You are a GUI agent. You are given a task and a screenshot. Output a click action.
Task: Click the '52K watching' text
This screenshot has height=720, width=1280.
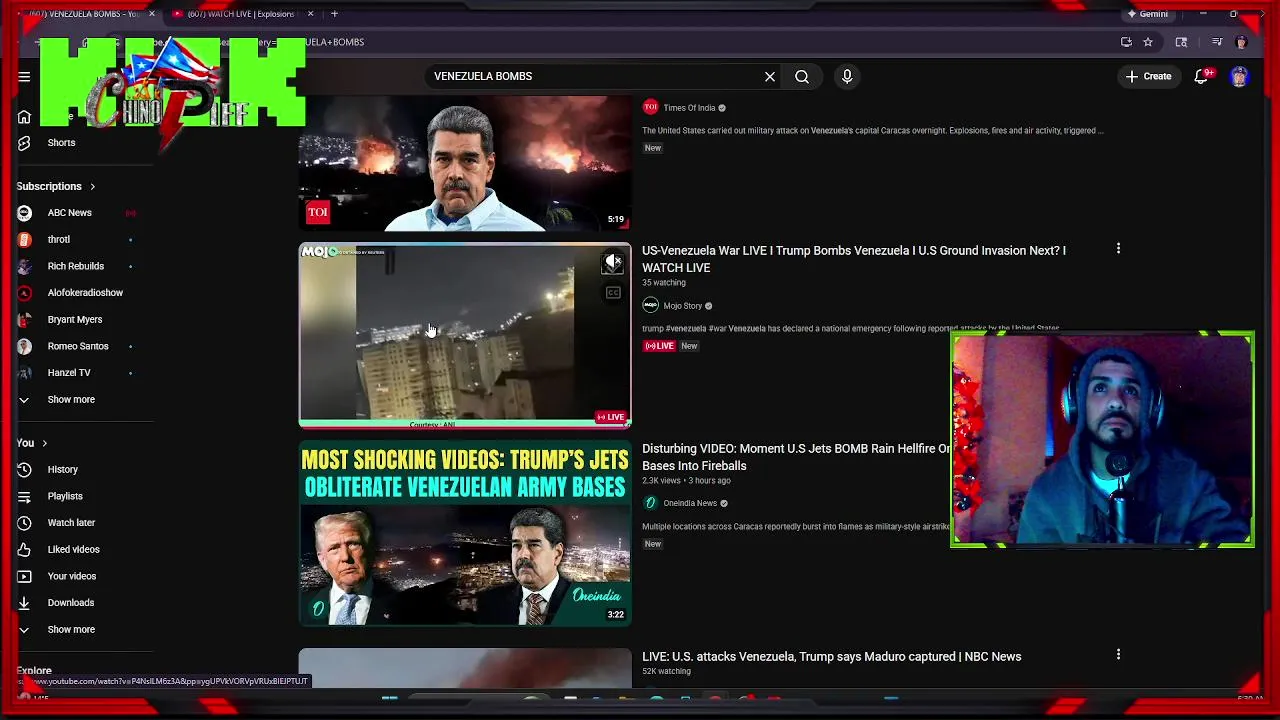667,671
